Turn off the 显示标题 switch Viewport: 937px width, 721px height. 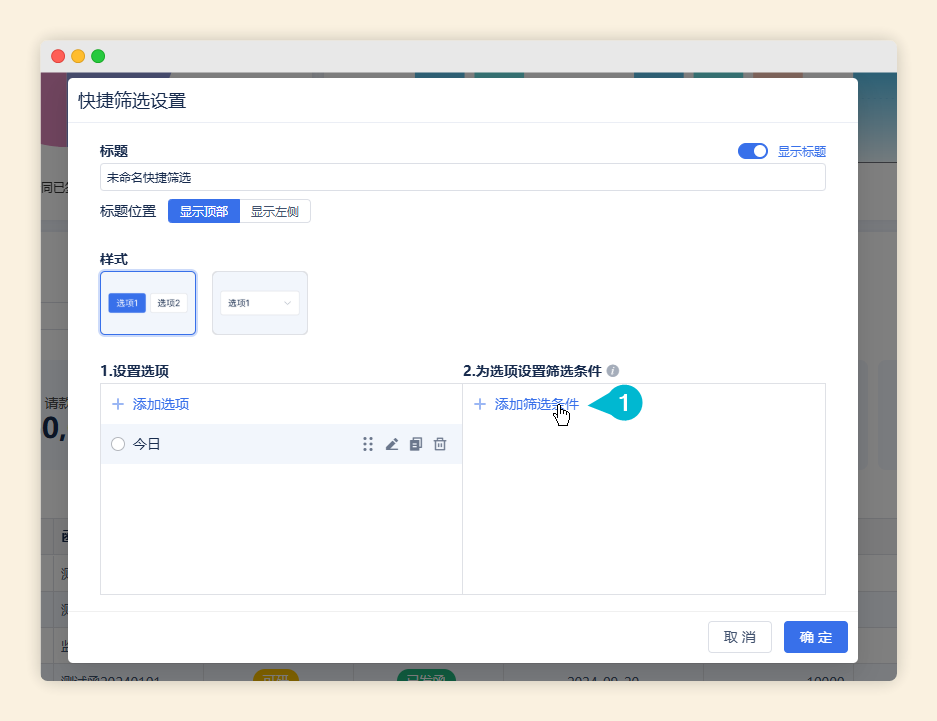[752, 151]
